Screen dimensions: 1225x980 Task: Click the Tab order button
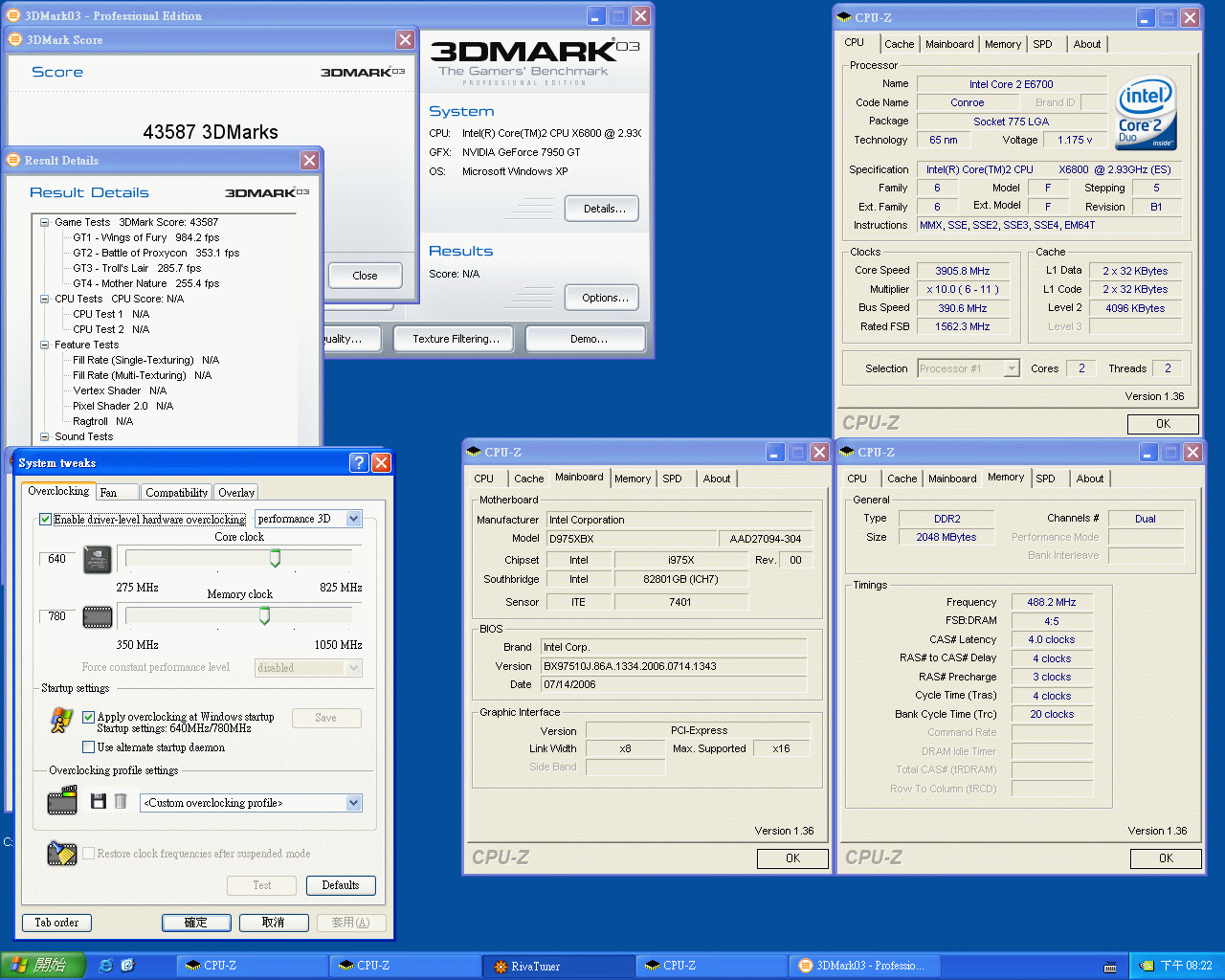click(56, 923)
